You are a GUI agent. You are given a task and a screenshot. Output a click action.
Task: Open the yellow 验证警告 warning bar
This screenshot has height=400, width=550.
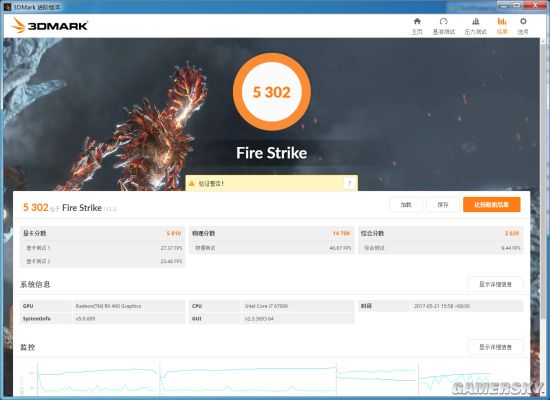271,183
